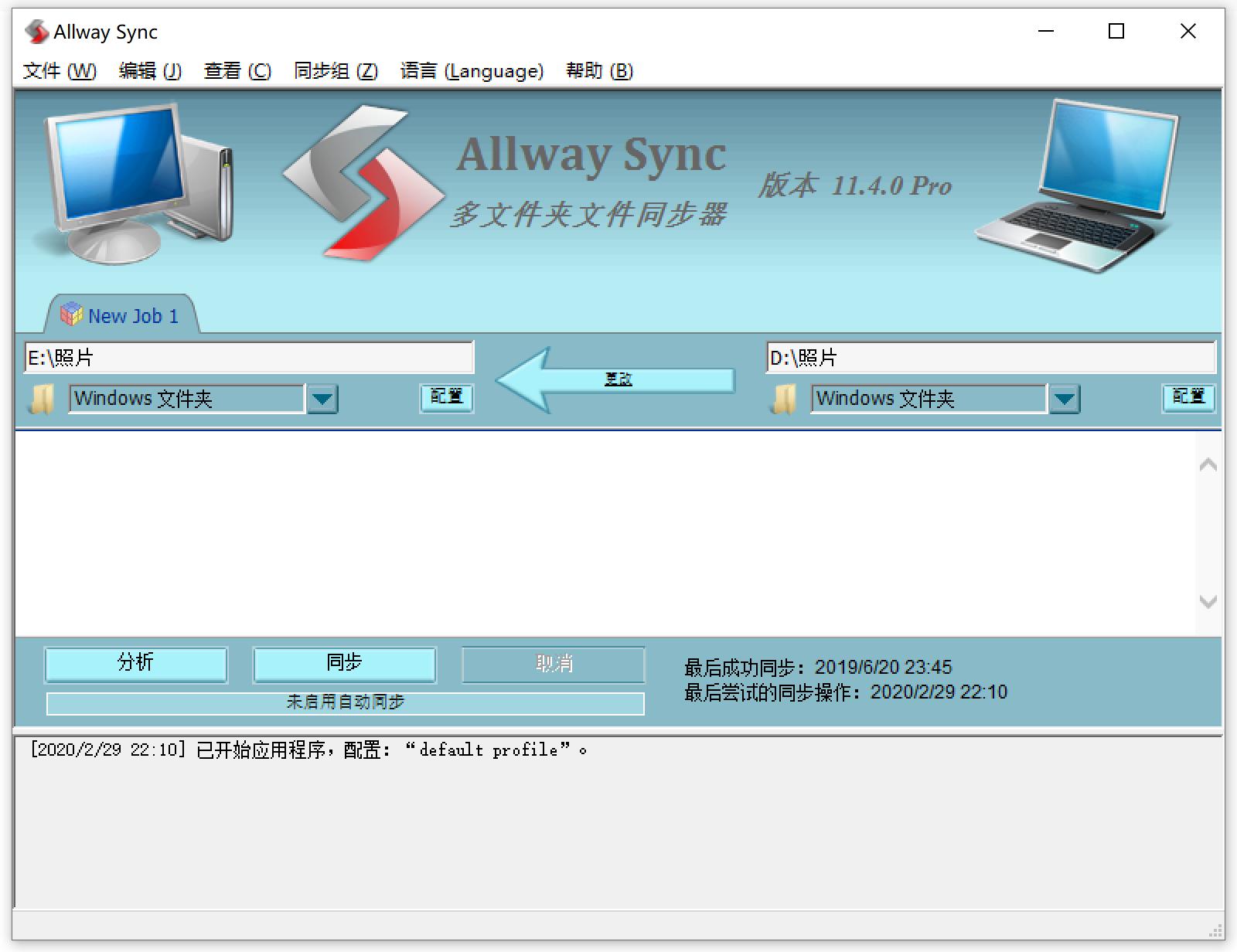
Task: Click the scroll up arrow in results pane
Action: pos(1208,464)
